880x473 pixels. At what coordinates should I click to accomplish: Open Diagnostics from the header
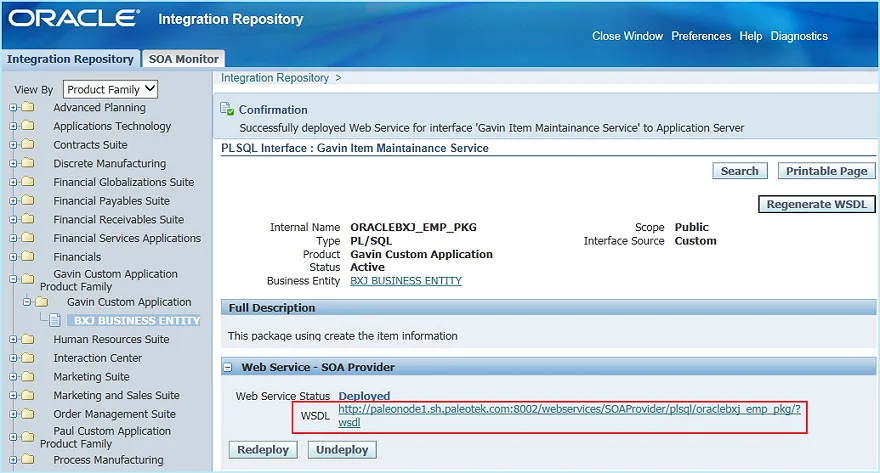click(x=799, y=36)
